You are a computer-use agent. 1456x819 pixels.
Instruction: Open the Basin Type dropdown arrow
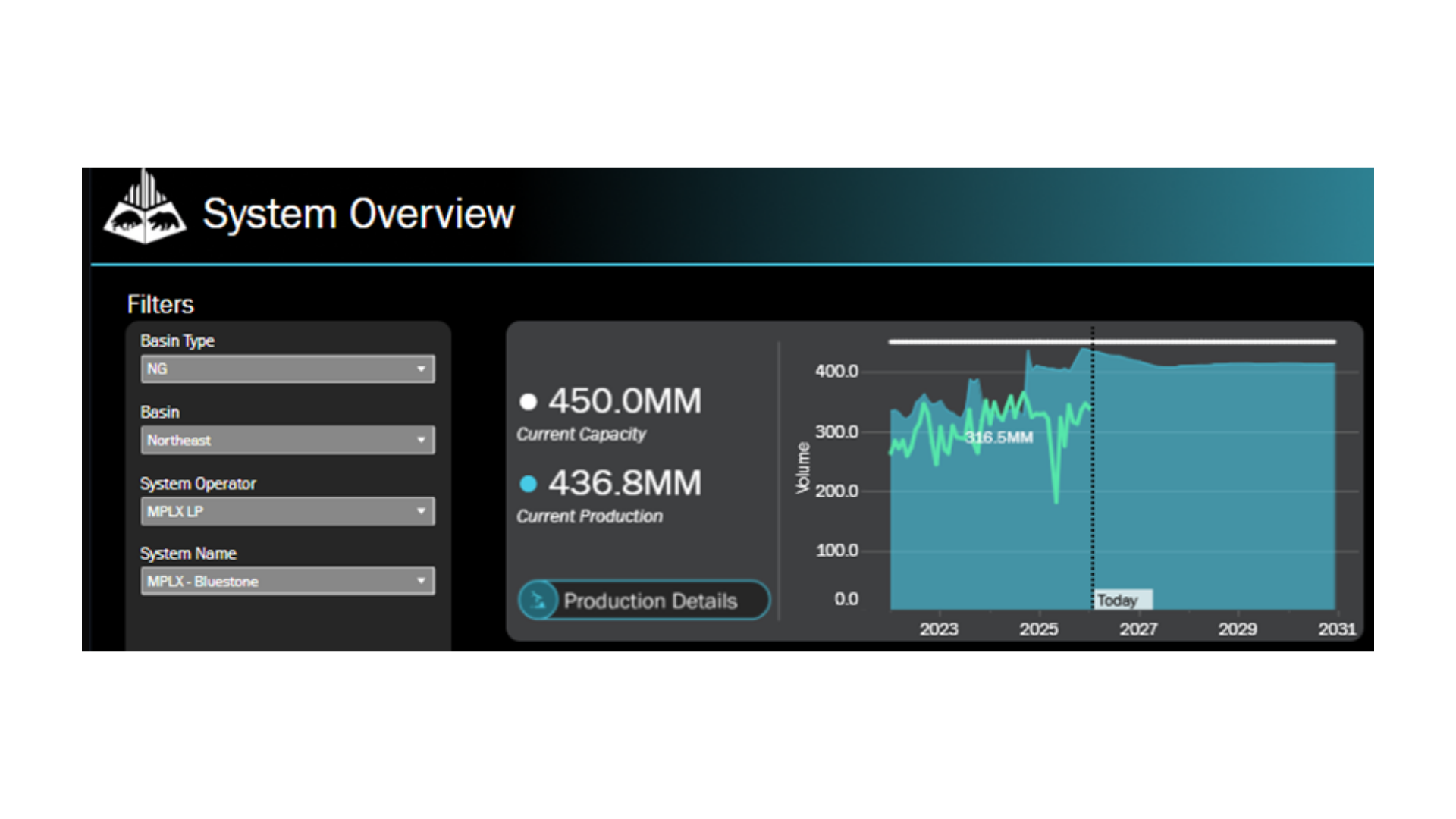pos(421,369)
